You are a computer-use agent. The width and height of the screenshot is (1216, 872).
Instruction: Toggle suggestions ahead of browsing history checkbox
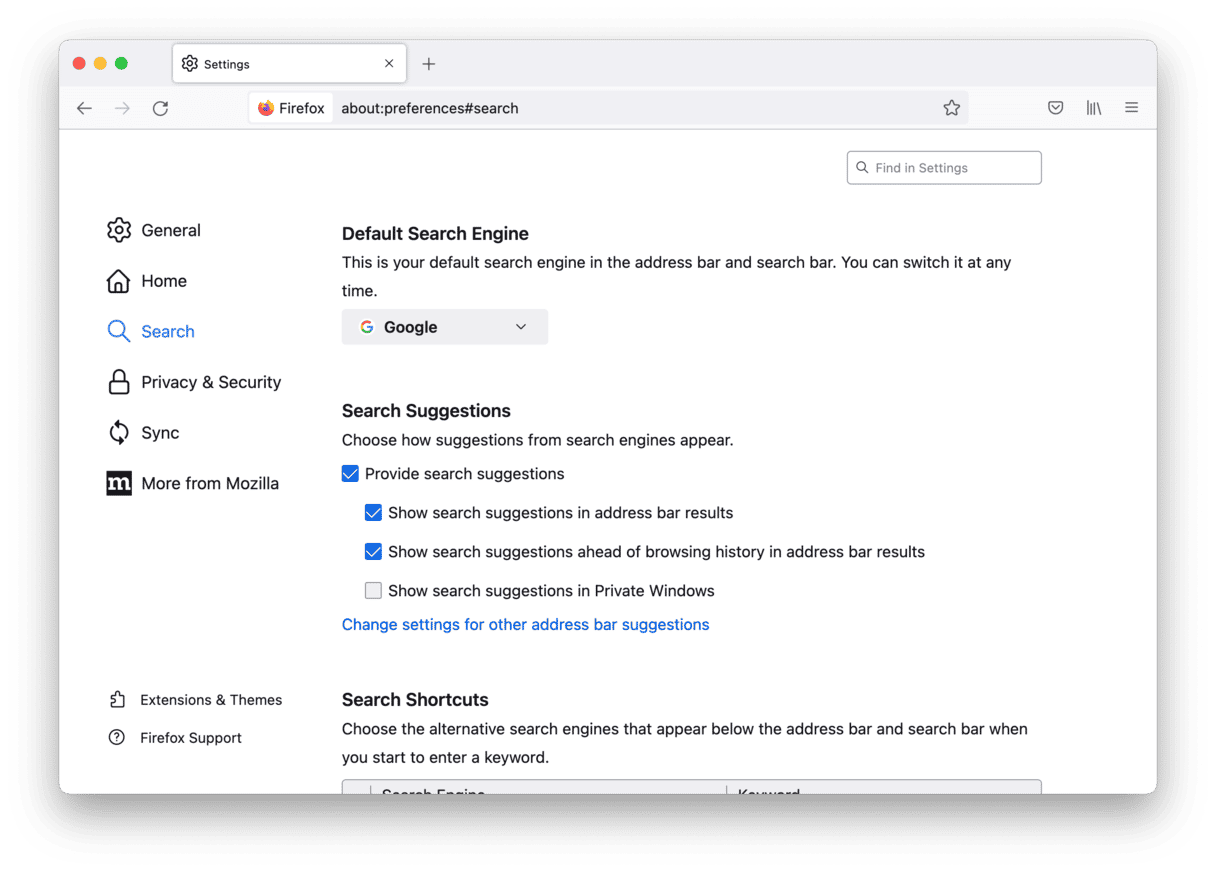coord(373,552)
